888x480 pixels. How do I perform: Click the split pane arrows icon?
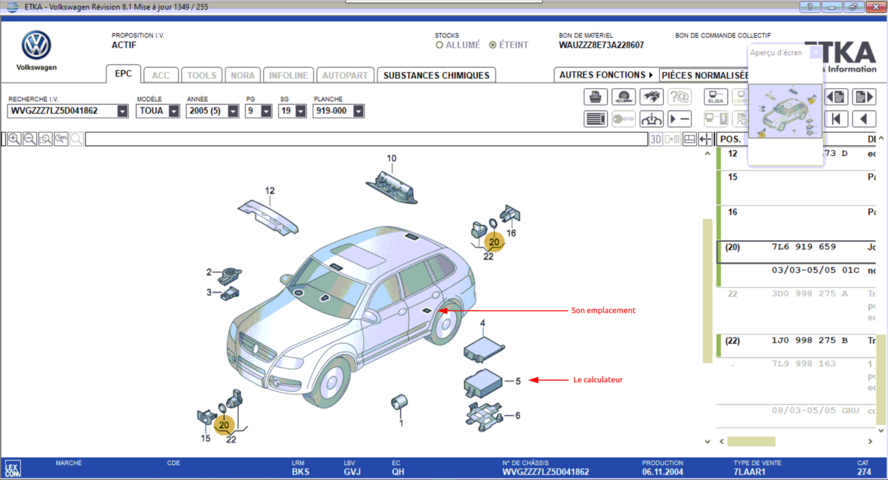706,139
